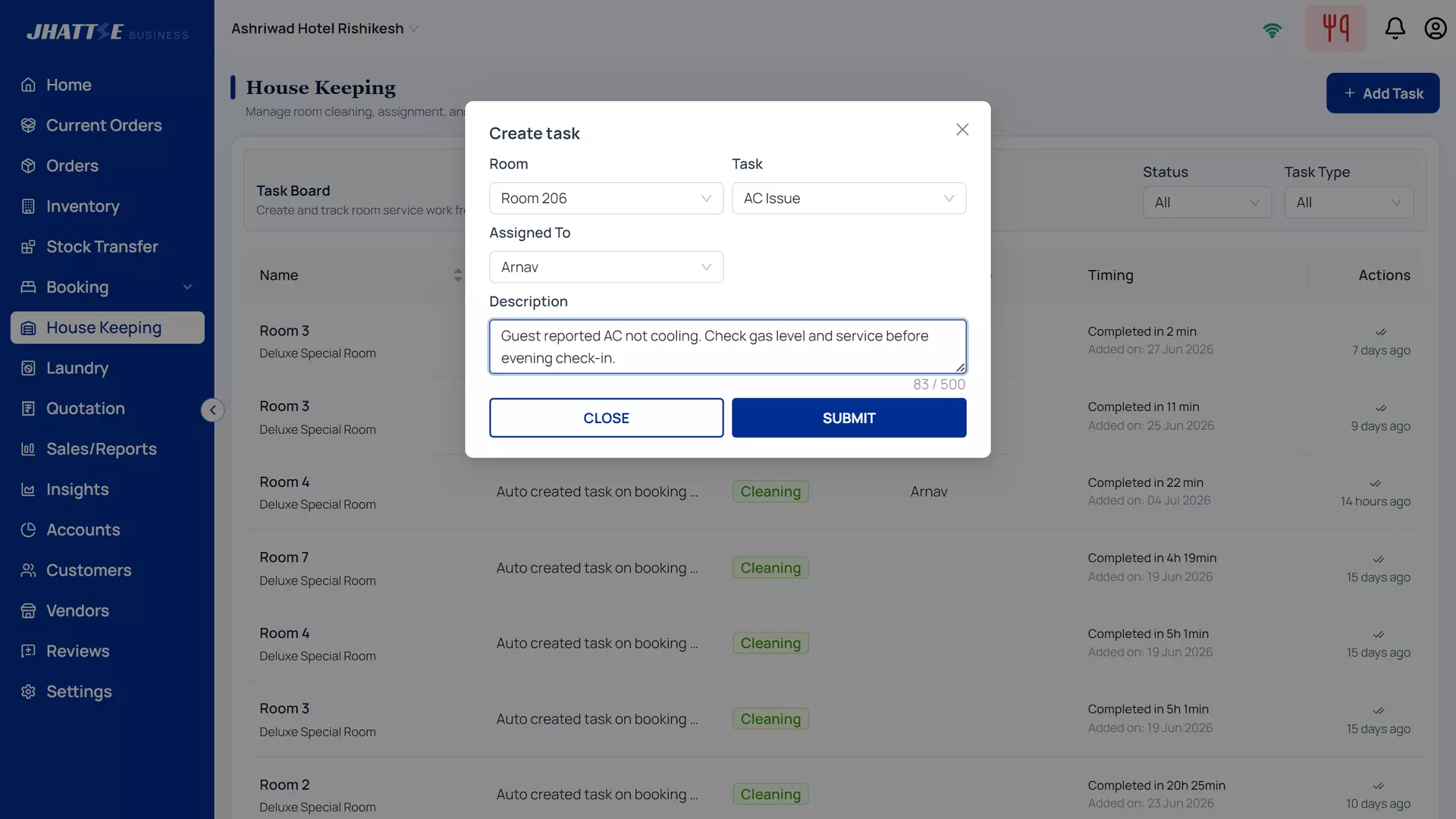Click the Inventory sidebar icon
Viewport: 1456px width, 819px height.
pyautogui.click(x=28, y=206)
